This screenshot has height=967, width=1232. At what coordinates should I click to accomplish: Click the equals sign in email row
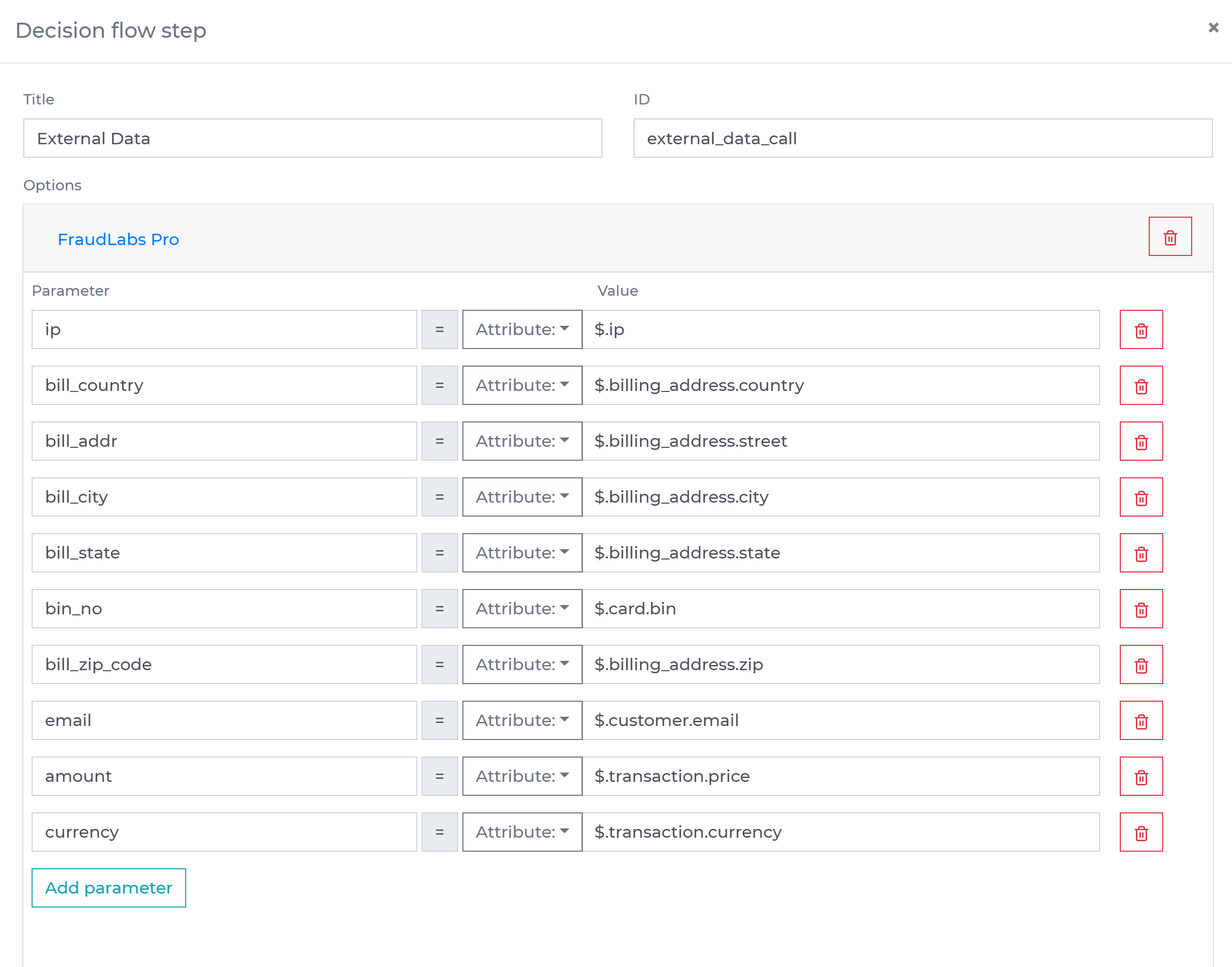(x=440, y=721)
